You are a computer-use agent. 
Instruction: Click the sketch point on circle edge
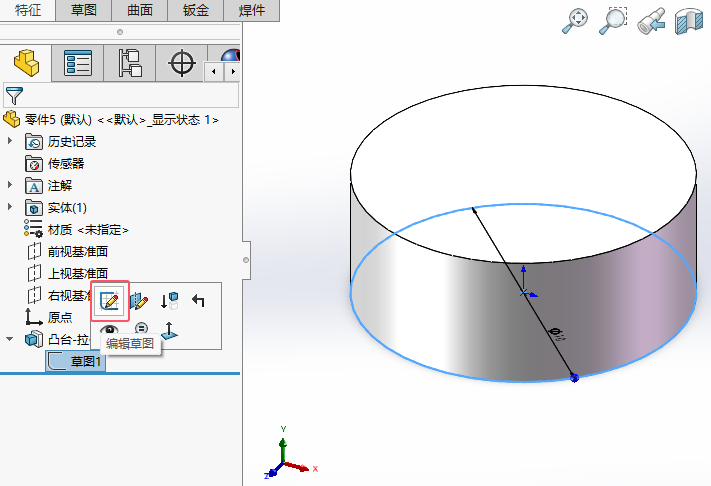click(574, 378)
